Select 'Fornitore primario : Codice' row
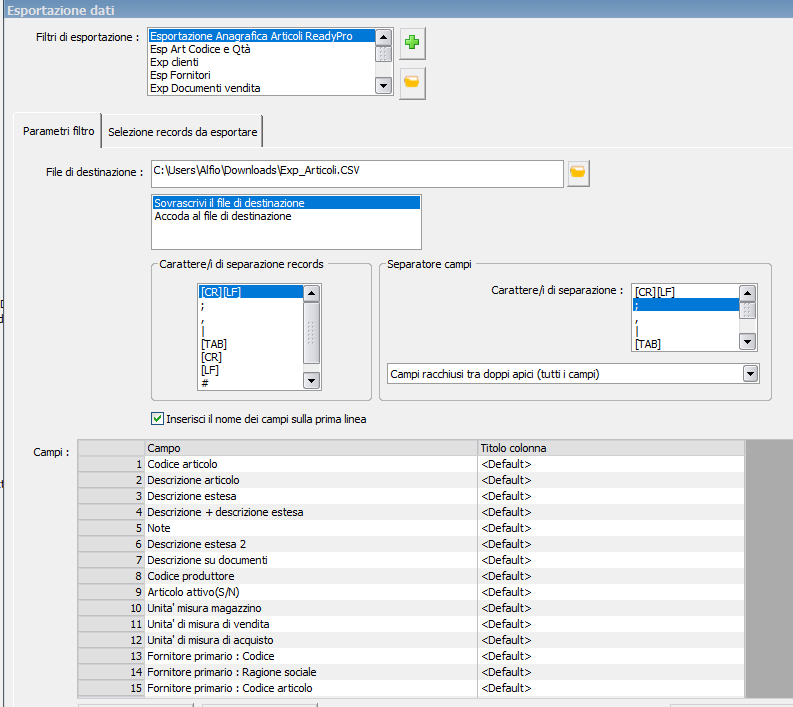The width and height of the screenshot is (793, 707). [311, 656]
